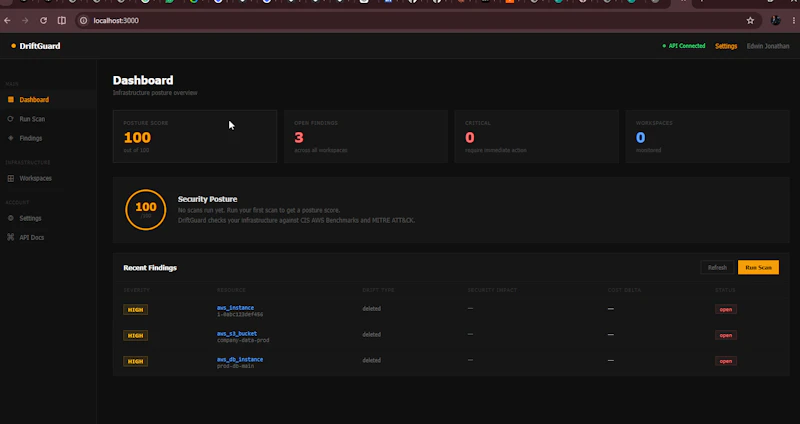This screenshot has height=424, width=800.
Task: Open the aws_db_instance resource link
Action: pos(240,359)
